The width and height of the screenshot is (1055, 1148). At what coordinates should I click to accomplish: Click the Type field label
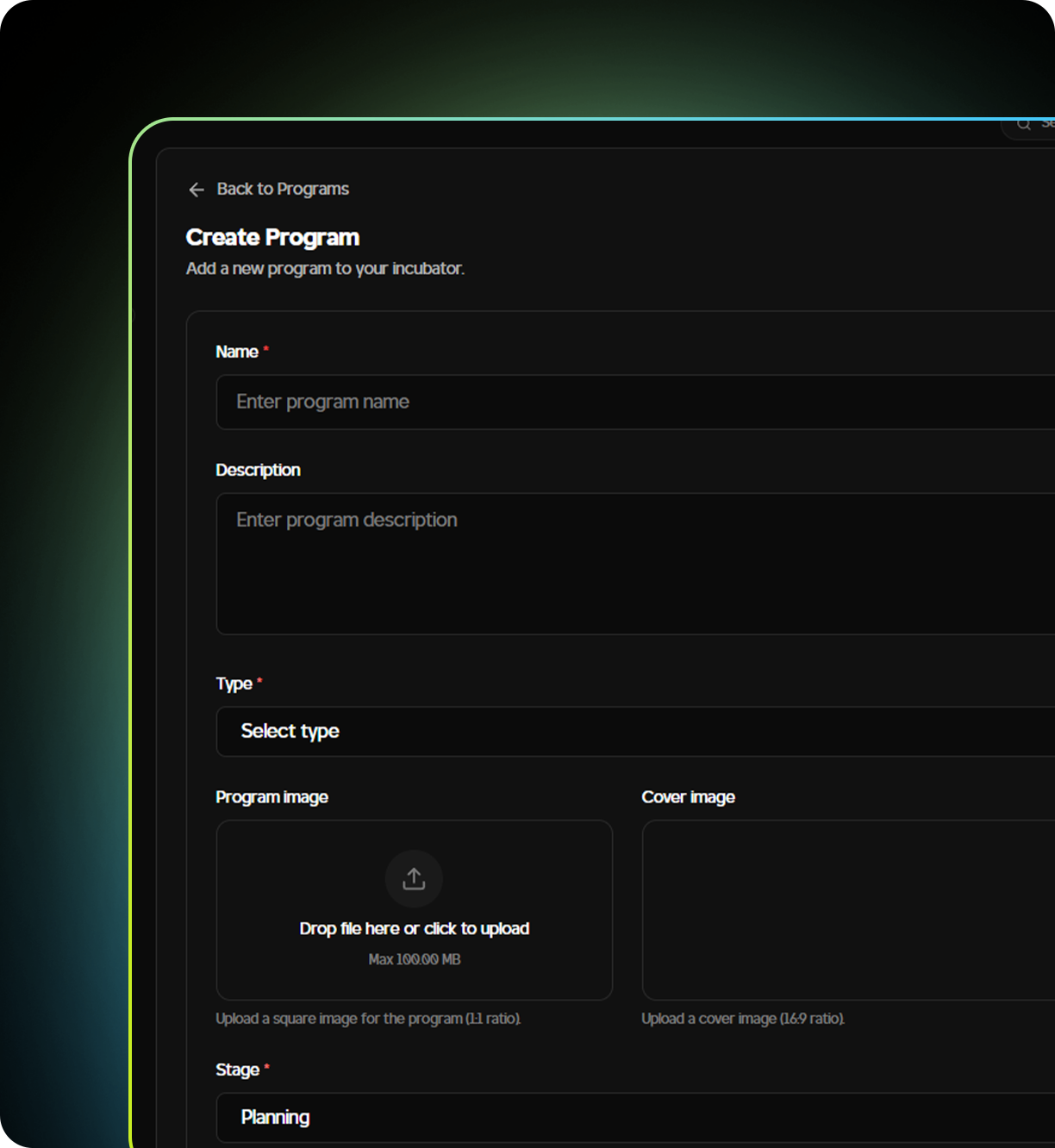[x=234, y=684]
